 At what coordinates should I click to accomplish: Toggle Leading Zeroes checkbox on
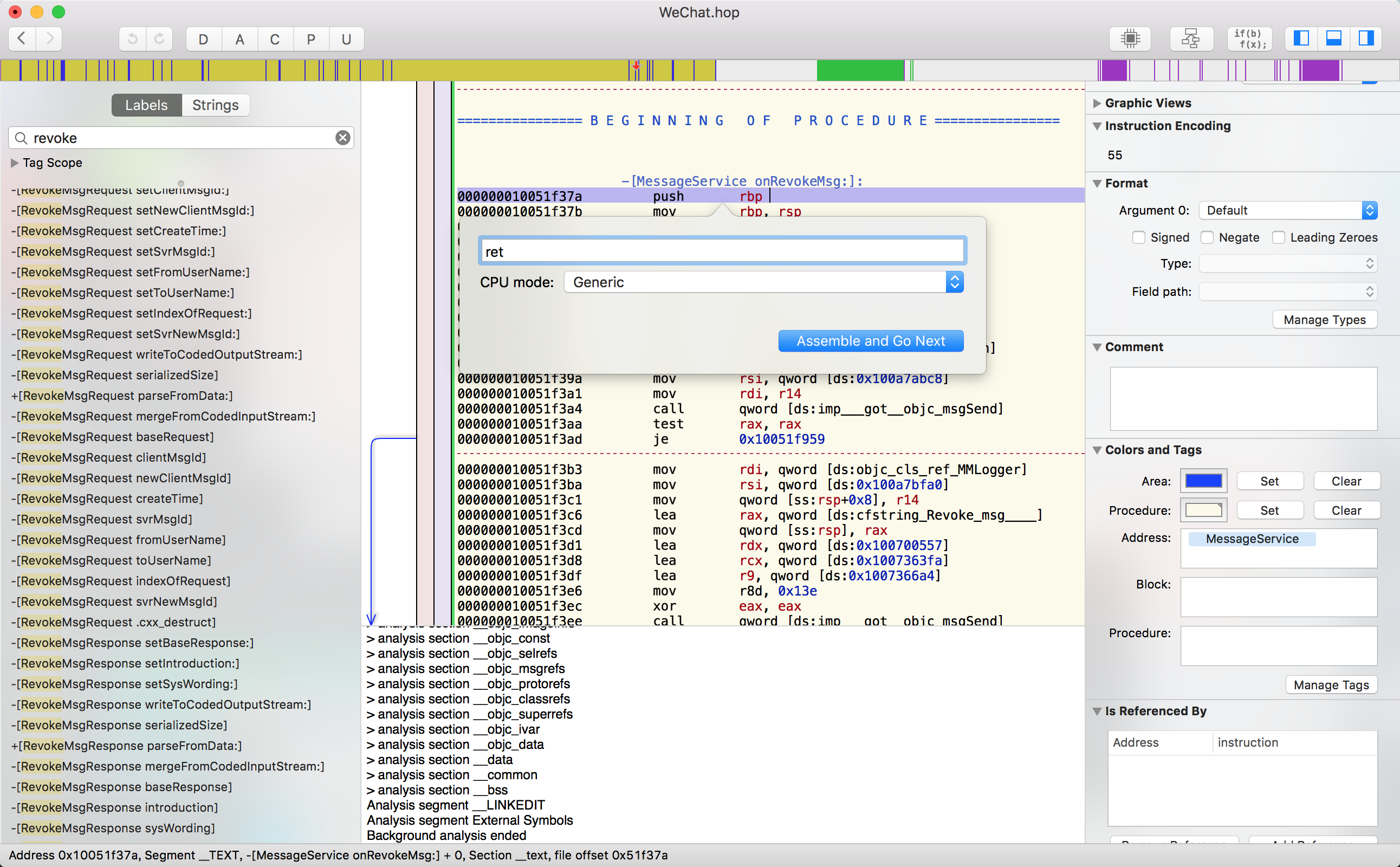click(1278, 237)
